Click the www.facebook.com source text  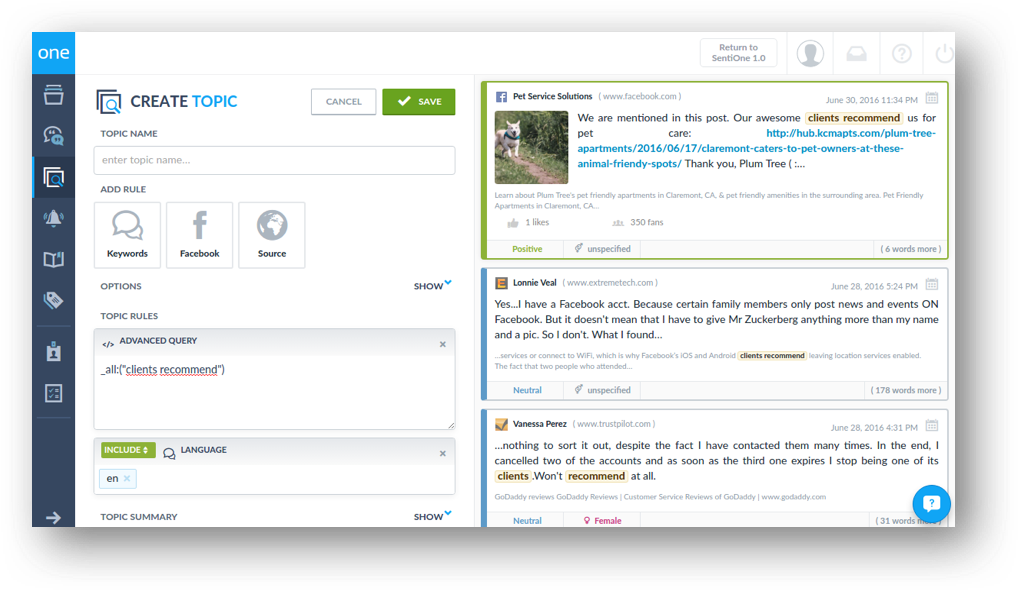pos(640,96)
